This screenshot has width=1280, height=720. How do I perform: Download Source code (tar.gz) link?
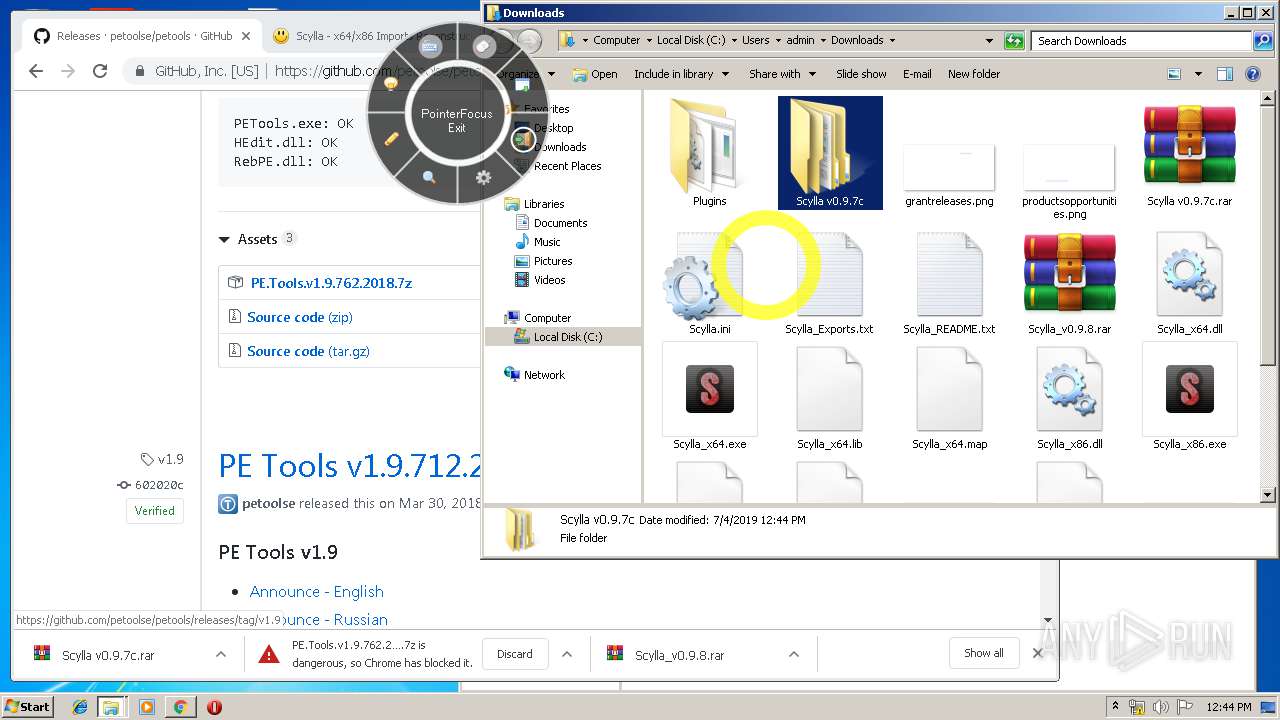(308, 351)
